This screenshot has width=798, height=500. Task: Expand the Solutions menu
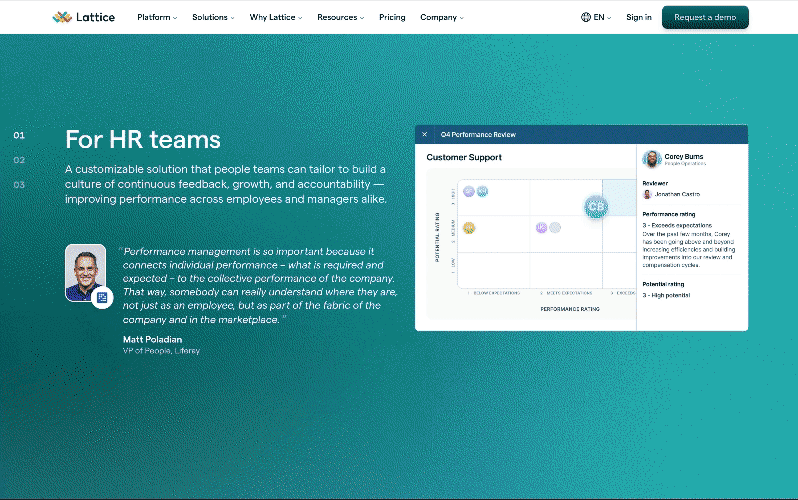click(213, 17)
